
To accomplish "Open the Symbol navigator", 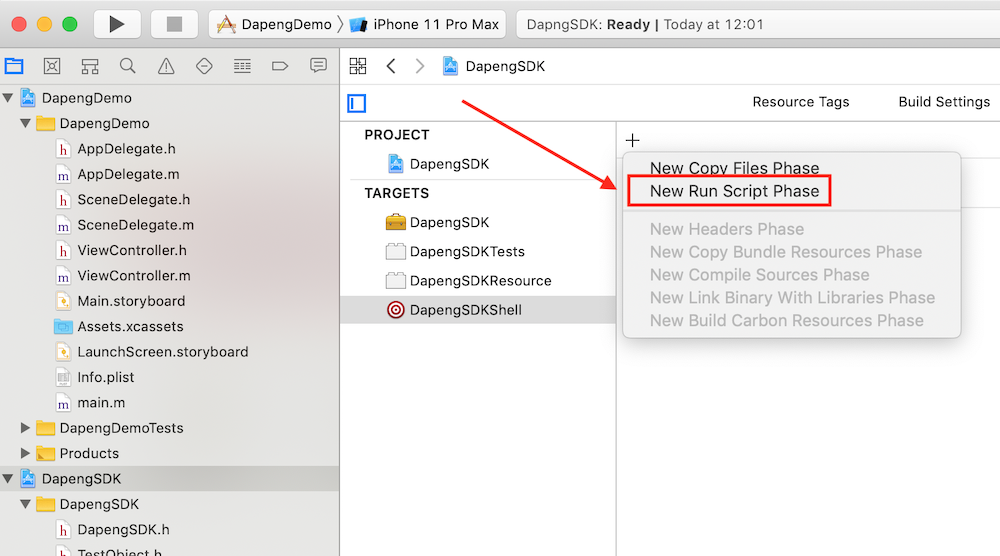I will coord(90,66).
